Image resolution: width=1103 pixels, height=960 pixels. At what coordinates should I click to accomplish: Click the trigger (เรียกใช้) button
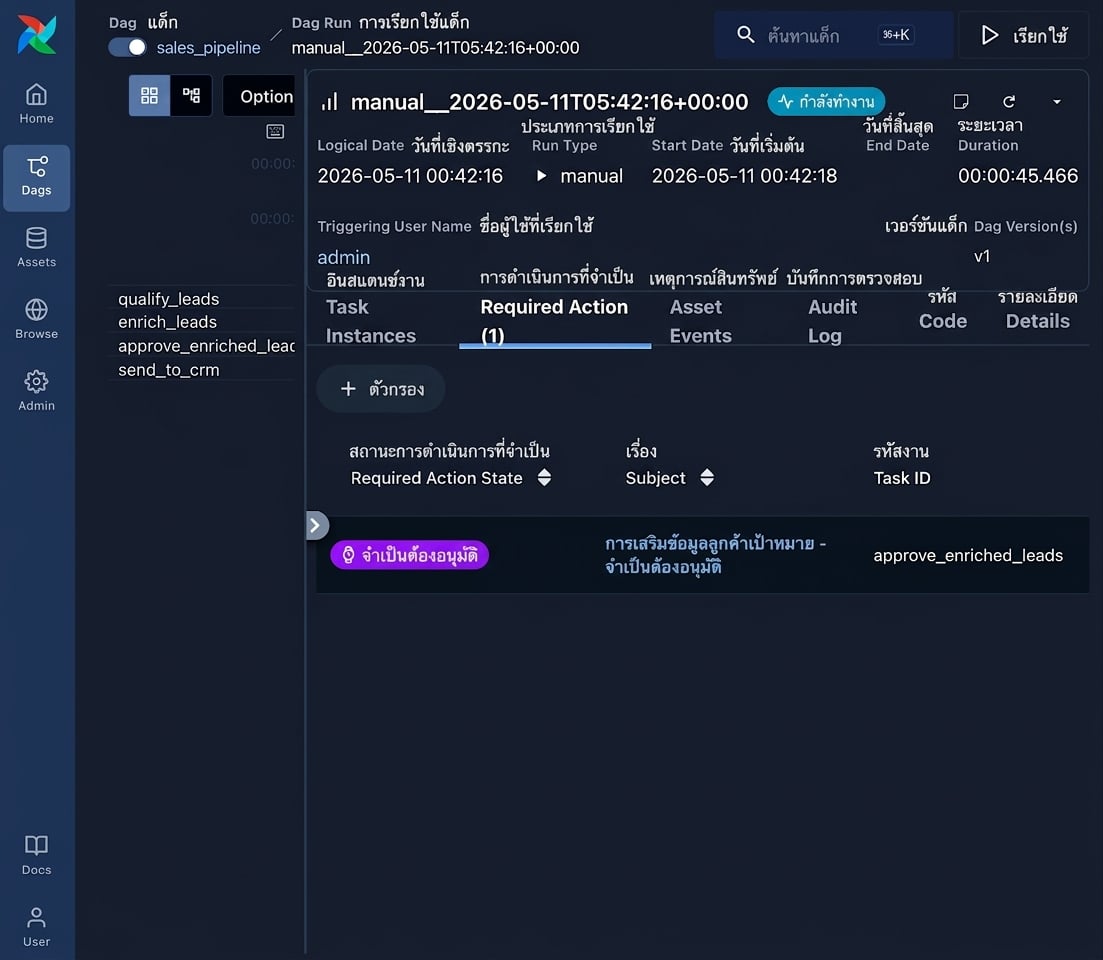1024,34
